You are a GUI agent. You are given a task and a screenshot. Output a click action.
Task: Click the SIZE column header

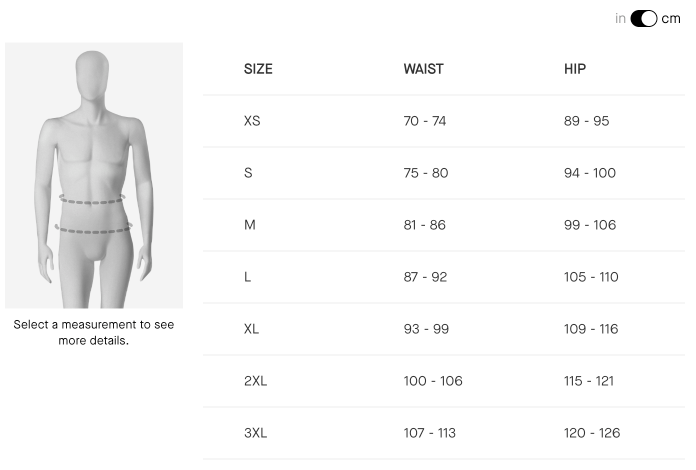(x=258, y=69)
